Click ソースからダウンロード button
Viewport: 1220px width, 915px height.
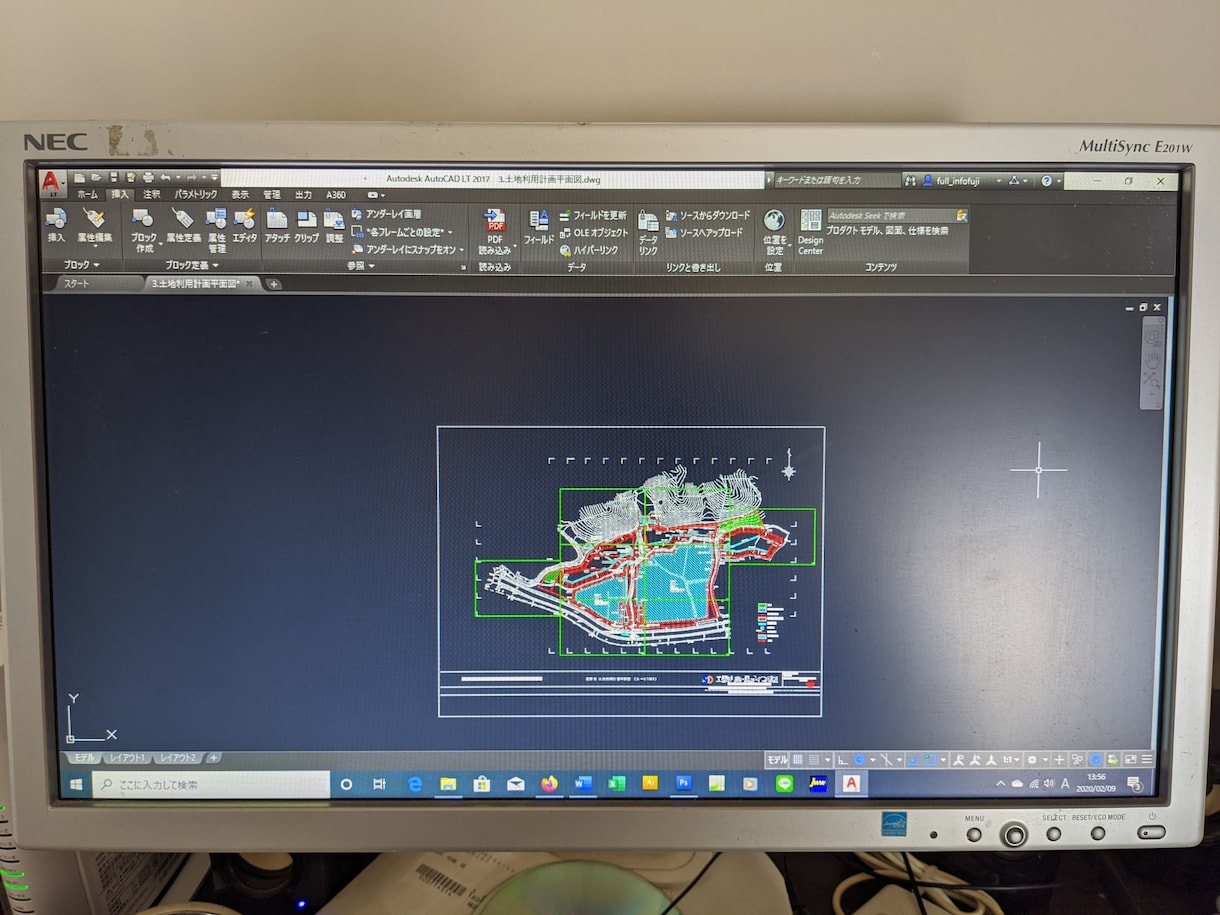pos(708,215)
